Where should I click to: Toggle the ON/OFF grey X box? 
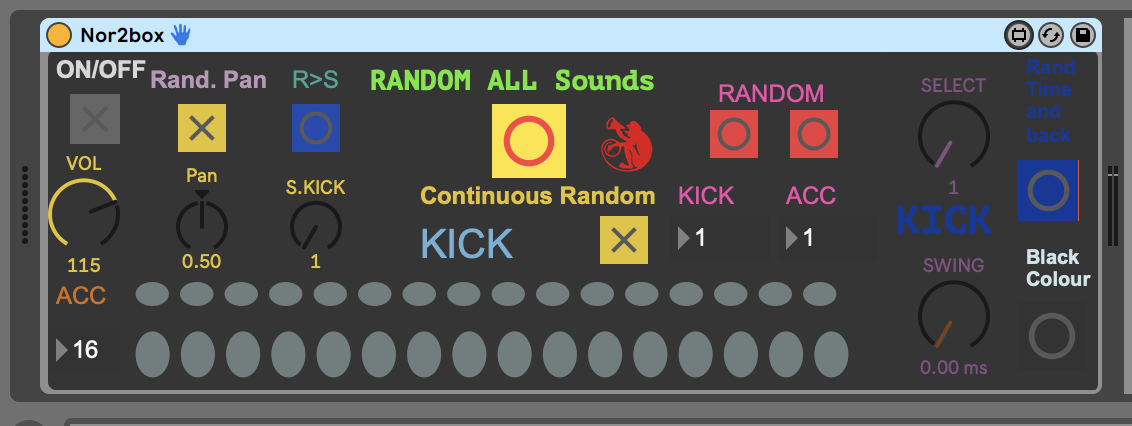pyautogui.click(x=95, y=119)
